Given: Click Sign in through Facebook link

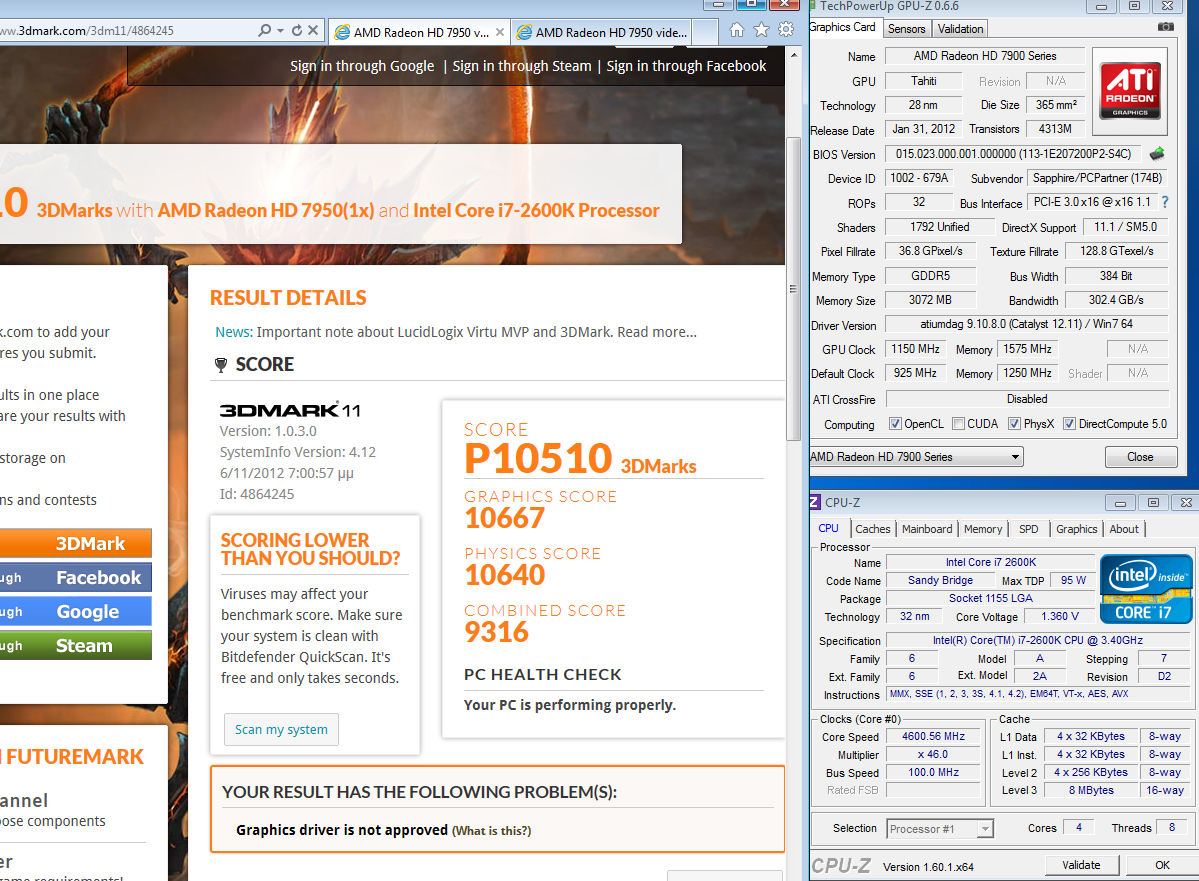Looking at the screenshot, I should pos(686,66).
